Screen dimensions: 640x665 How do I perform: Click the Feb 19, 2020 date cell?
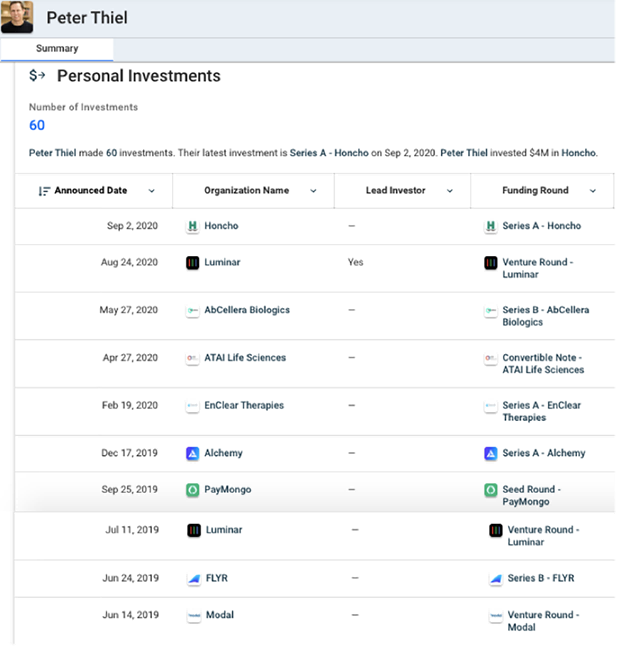130,405
